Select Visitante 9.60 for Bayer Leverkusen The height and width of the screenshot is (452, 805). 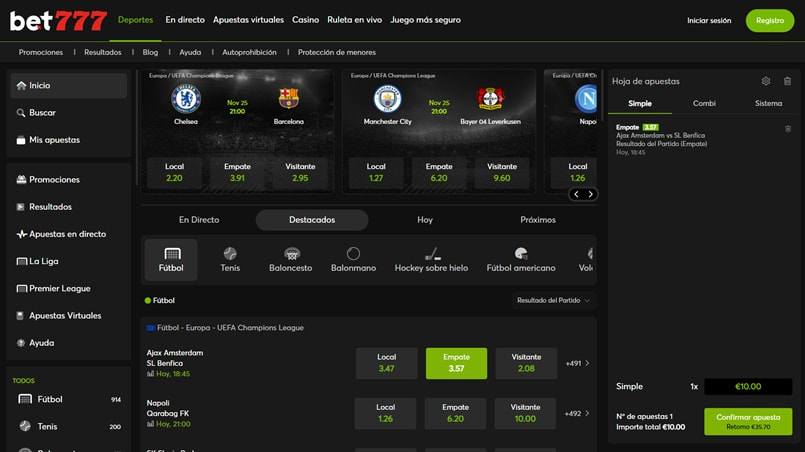point(502,173)
